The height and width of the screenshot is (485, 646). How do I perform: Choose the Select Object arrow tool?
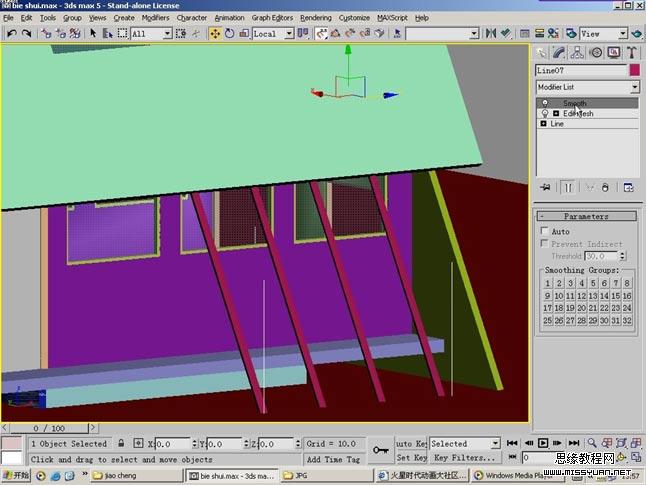coord(93,33)
